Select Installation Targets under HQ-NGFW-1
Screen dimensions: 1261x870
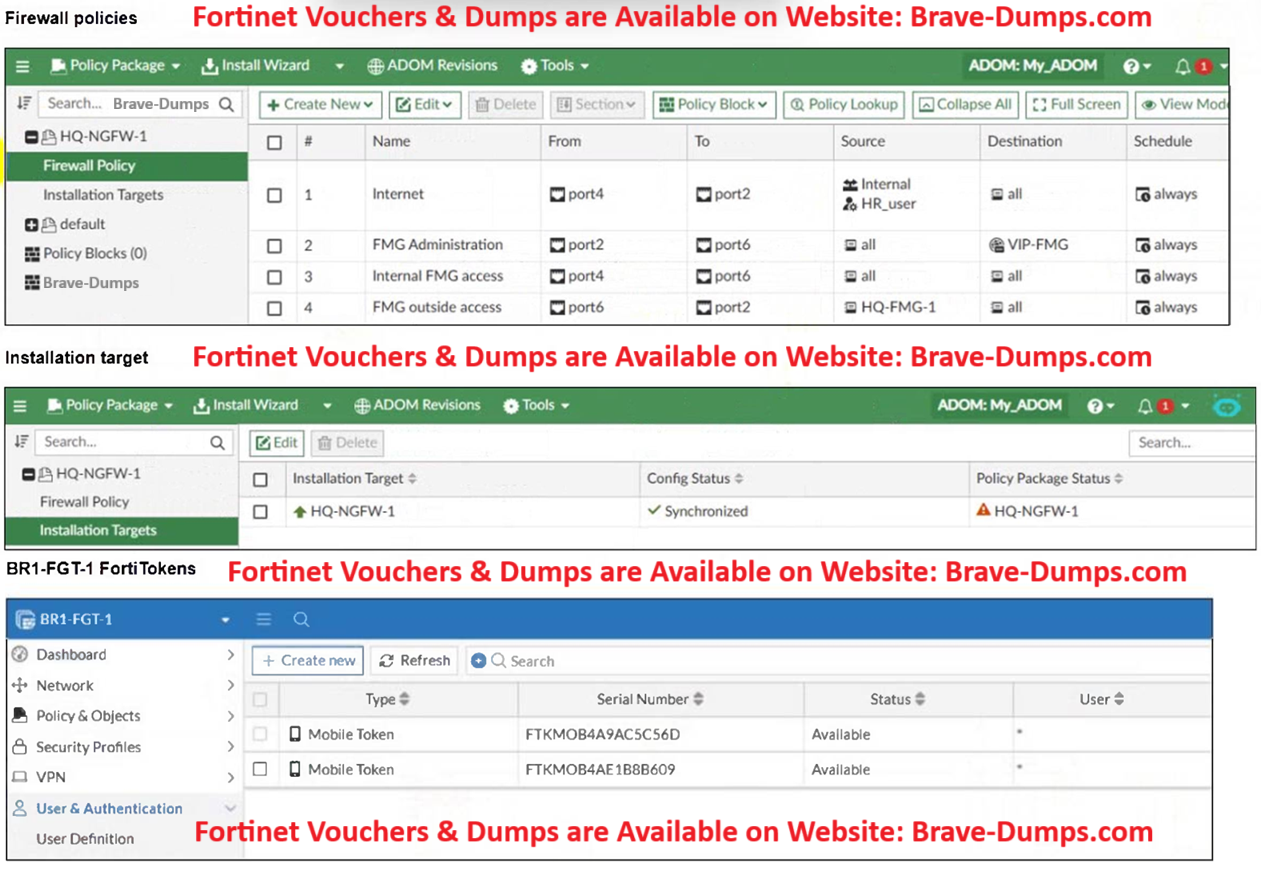103,195
